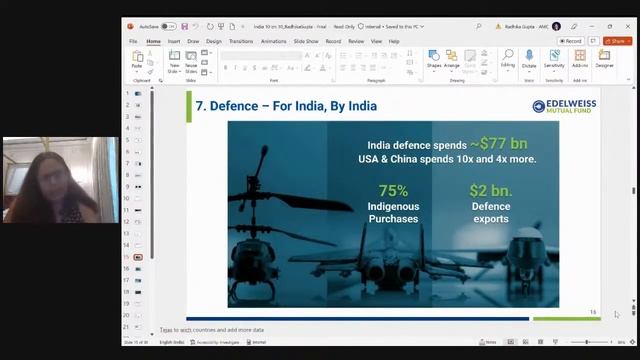Click the Reuse Slides icon
Viewport: 640px width, 360px height.
tap(191, 56)
